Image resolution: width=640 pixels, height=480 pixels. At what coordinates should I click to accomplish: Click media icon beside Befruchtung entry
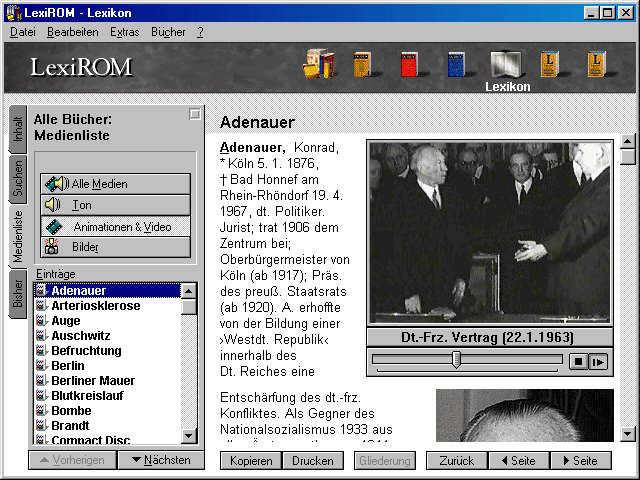tap(41, 350)
